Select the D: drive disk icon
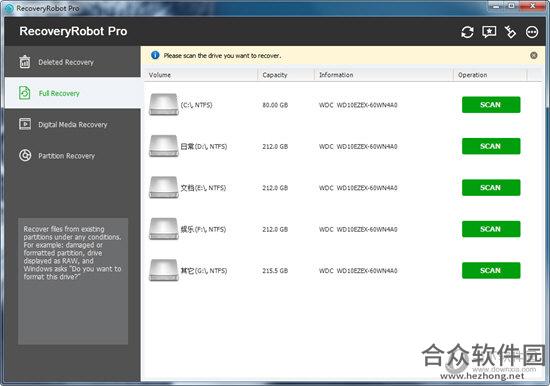 [164, 146]
